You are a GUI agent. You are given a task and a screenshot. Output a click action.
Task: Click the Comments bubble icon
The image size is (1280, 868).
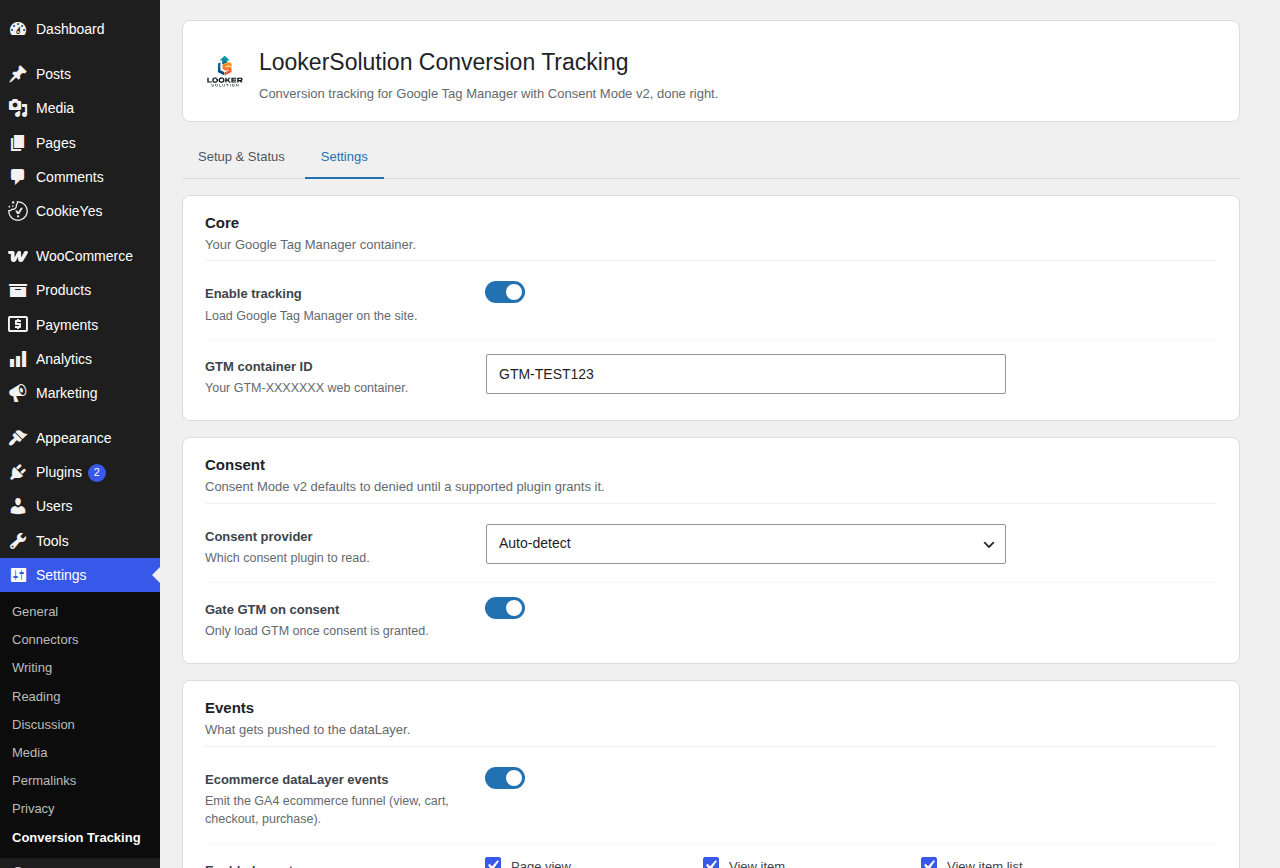click(18, 177)
